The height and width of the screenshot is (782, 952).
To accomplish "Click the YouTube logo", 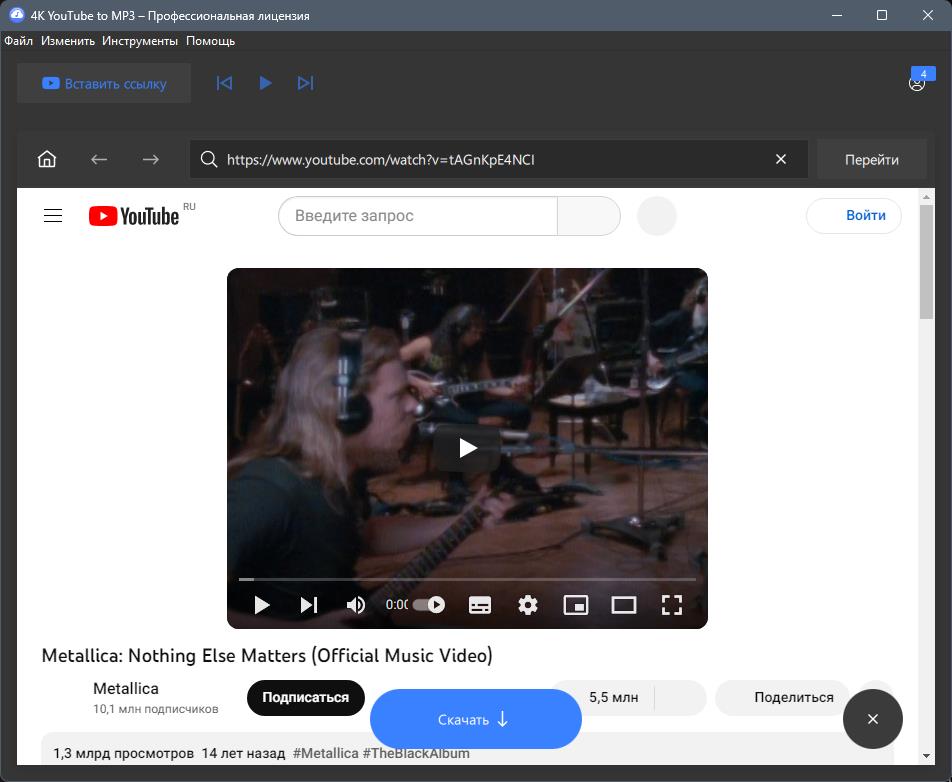I will tap(134, 216).
